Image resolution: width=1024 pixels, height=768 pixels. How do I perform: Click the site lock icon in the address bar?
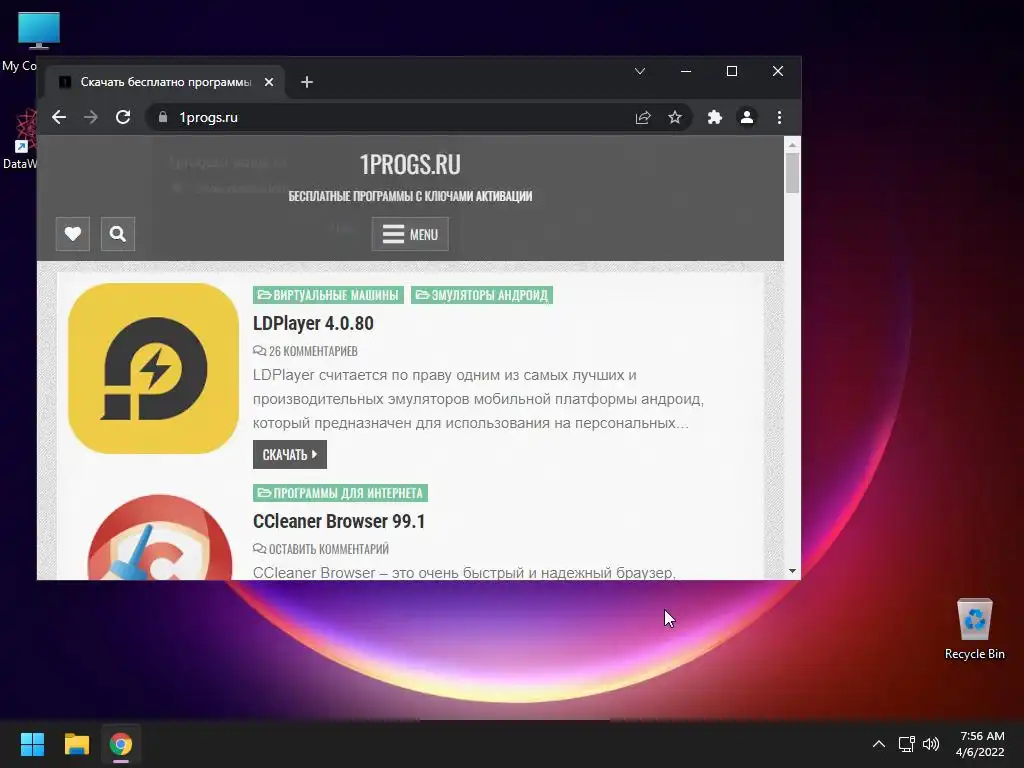click(x=163, y=118)
